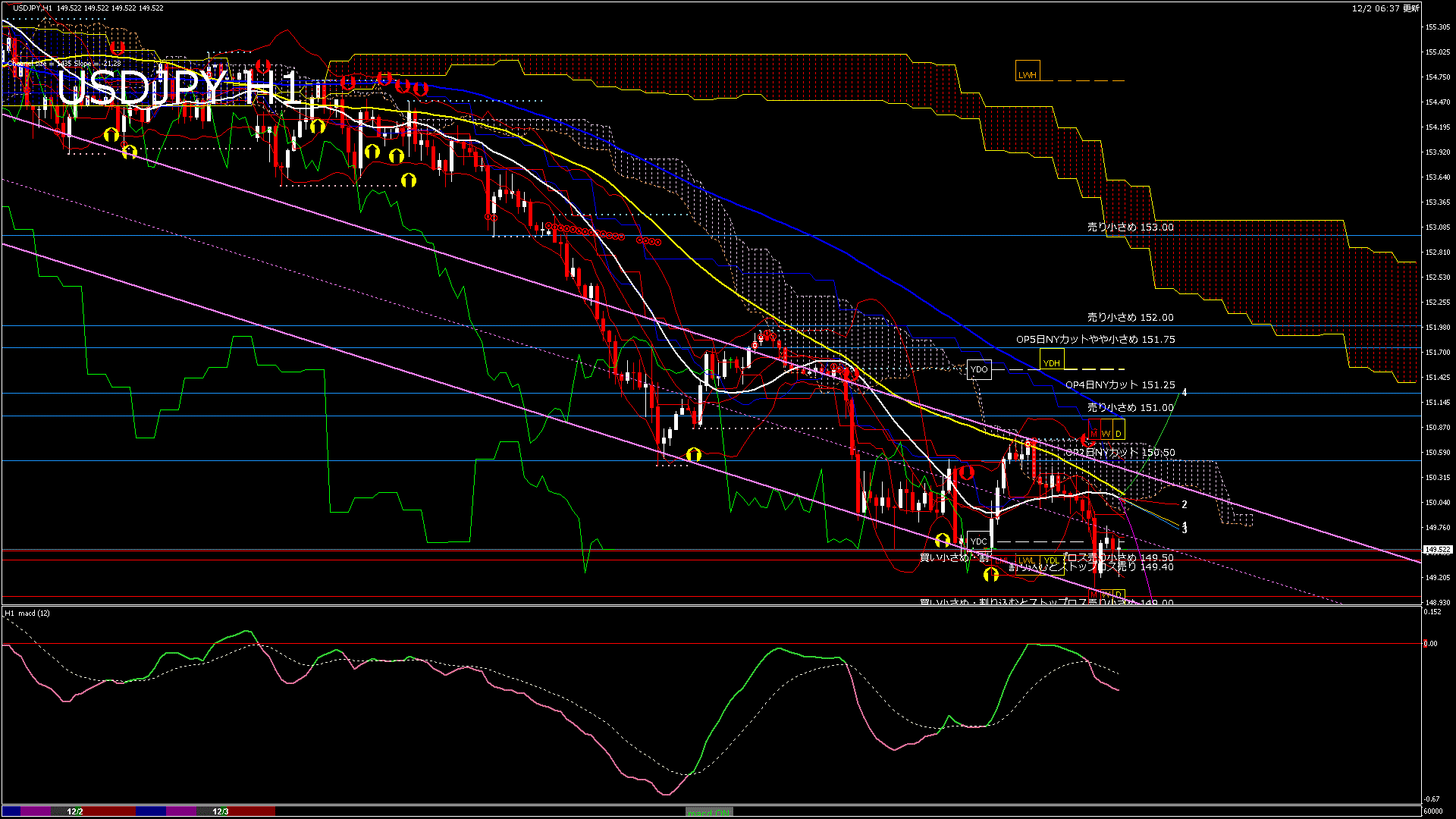Click the 'OP2日NYカット 150.50' label
The height and width of the screenshot is (819, 1456).
coord(1120,452)
